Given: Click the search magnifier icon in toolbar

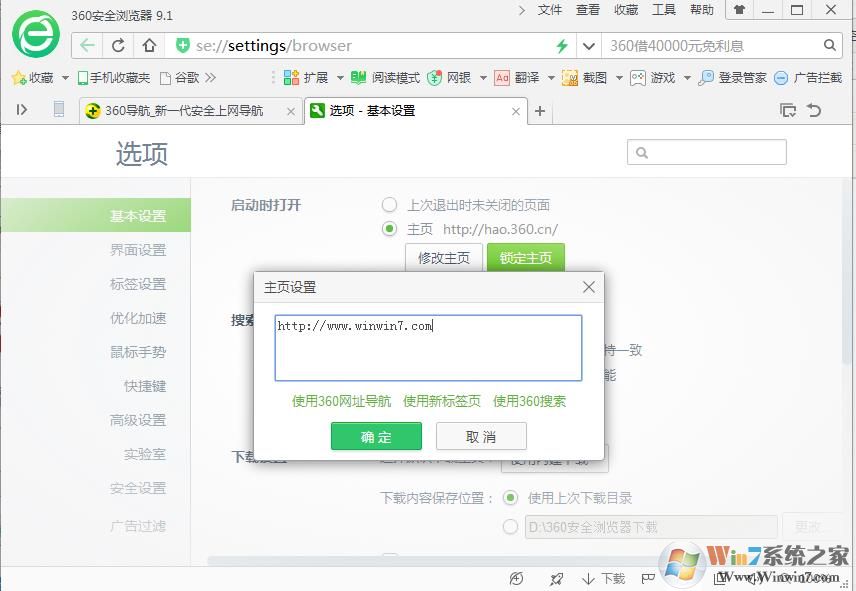Looking at the screenshot, I should [x=830, y=46].
